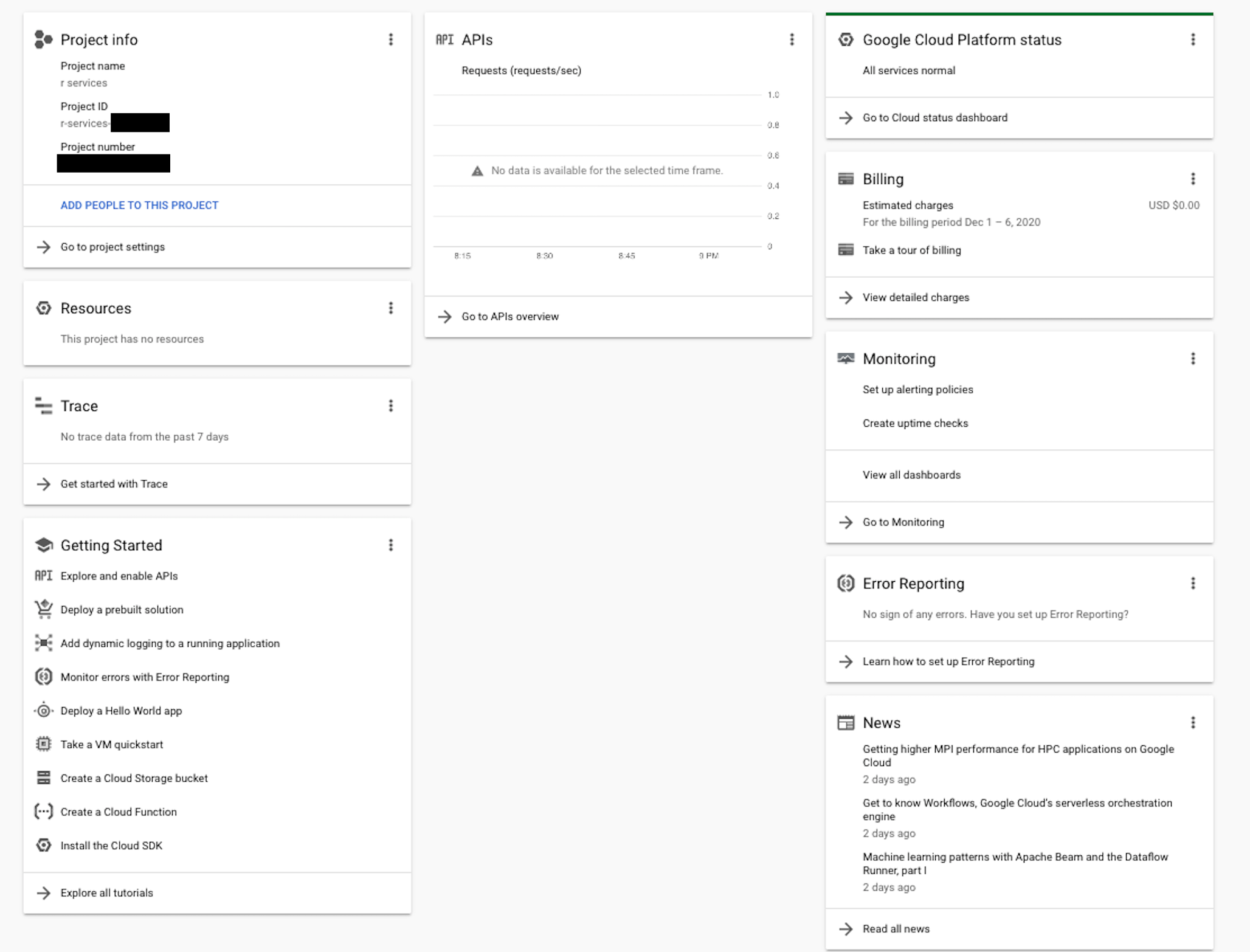Open the Monitoring card three-dot menu

[1193, 359]
